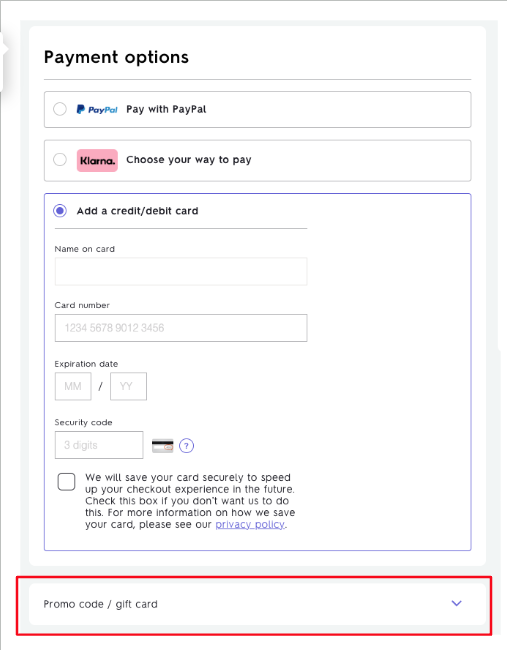Click the MM expiration month field
The width and height of the screenshot is (507, 650).
click(73, 386)
